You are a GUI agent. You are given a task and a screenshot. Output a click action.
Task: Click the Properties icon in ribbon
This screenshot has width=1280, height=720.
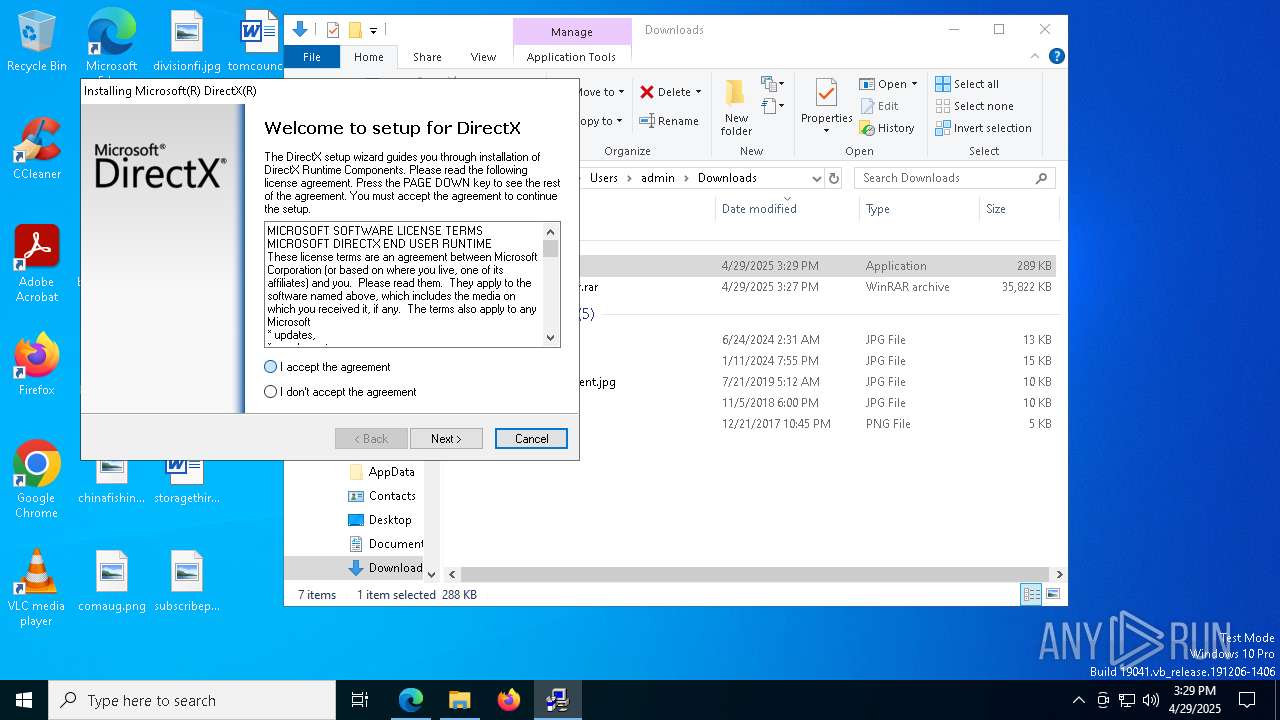click(826, 94)
